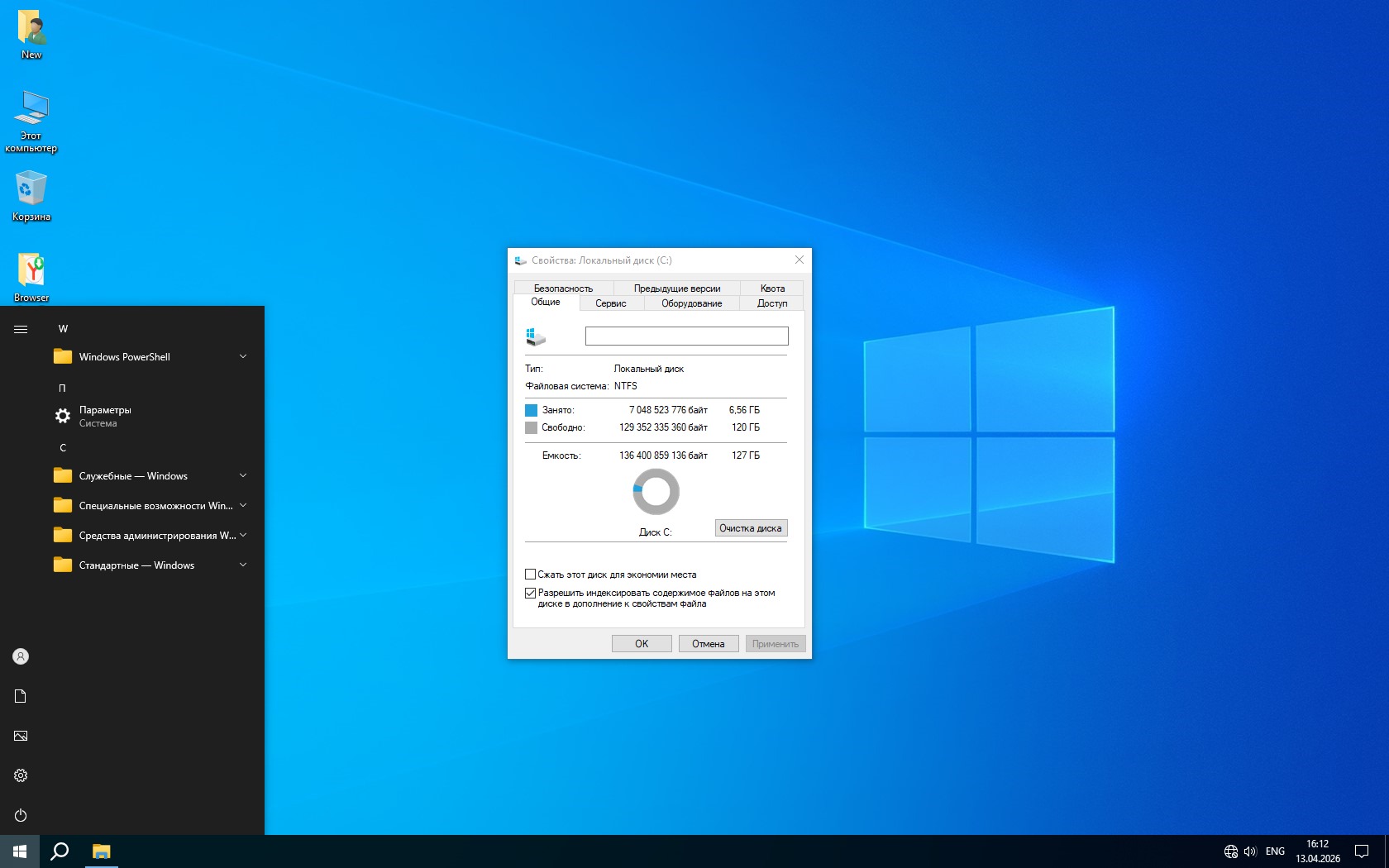Click the power icon in Start menu
Screen dimensions: 1389x868
[21, 815]
